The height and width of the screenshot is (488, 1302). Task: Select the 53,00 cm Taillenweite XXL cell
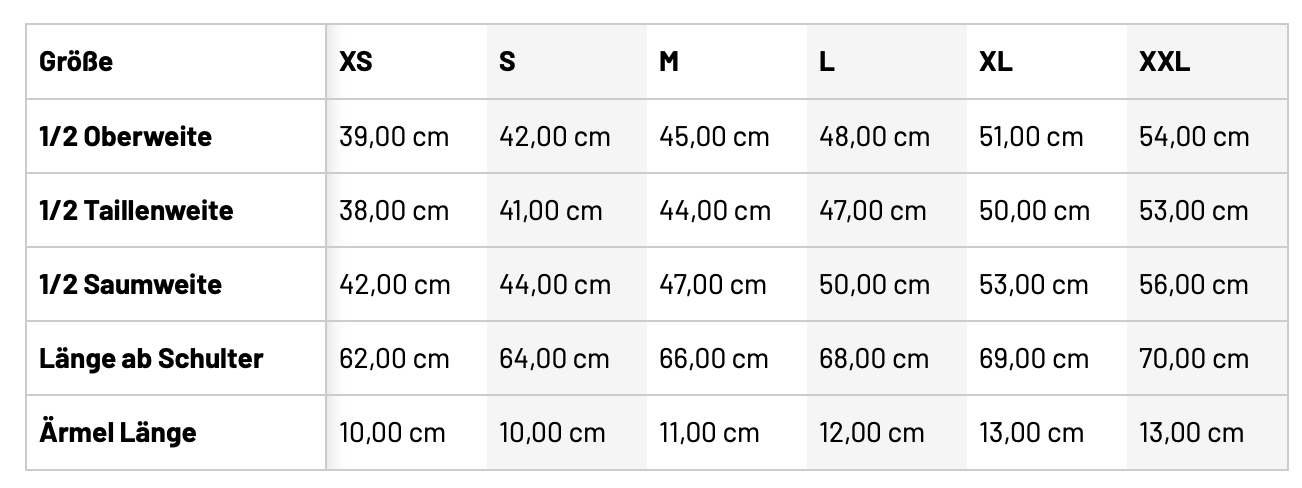(1194, 211)
